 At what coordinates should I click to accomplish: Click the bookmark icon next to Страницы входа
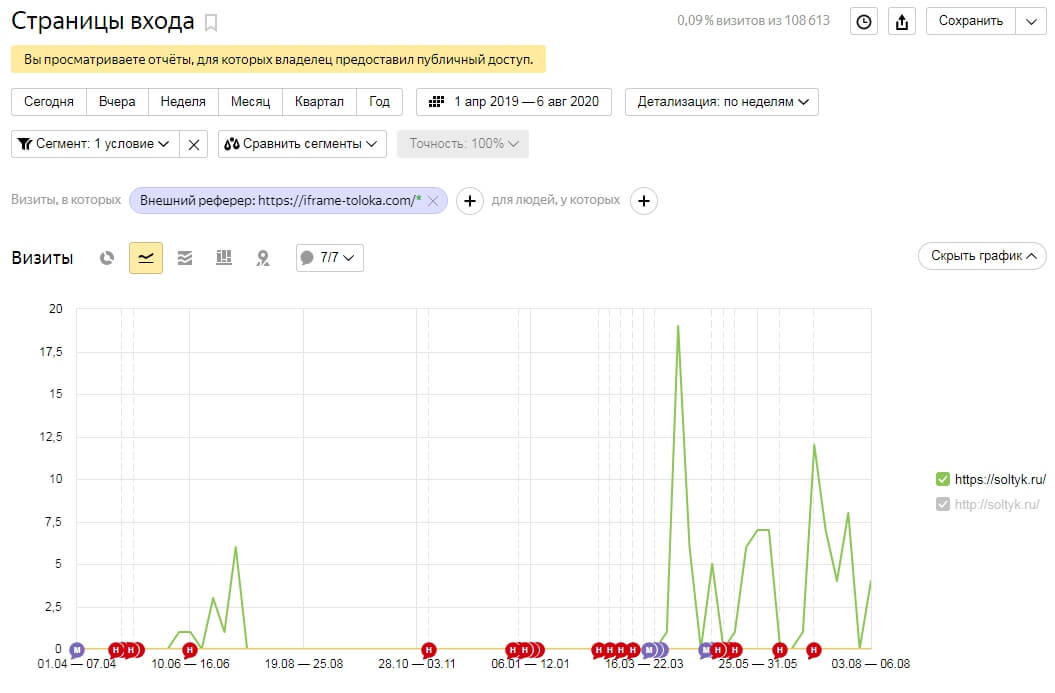tap(211, 23)
